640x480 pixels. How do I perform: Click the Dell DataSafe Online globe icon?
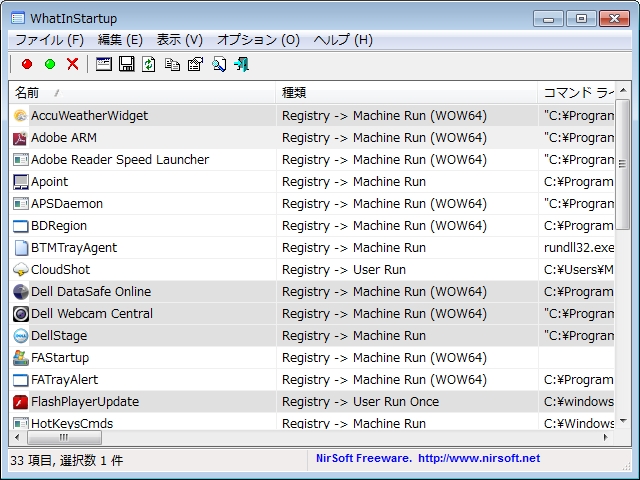pos(20,292)
